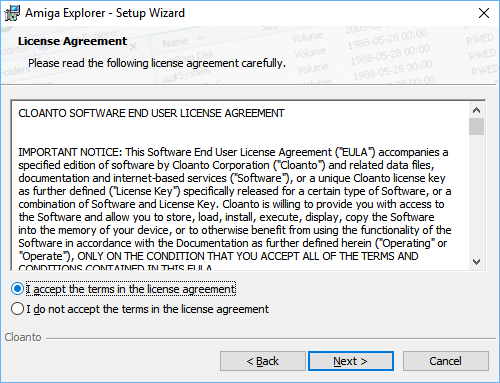Select 'I do not accept the terms' radio button
The image size is (500, 383).
pyautogui.click(x=17, y=309)
